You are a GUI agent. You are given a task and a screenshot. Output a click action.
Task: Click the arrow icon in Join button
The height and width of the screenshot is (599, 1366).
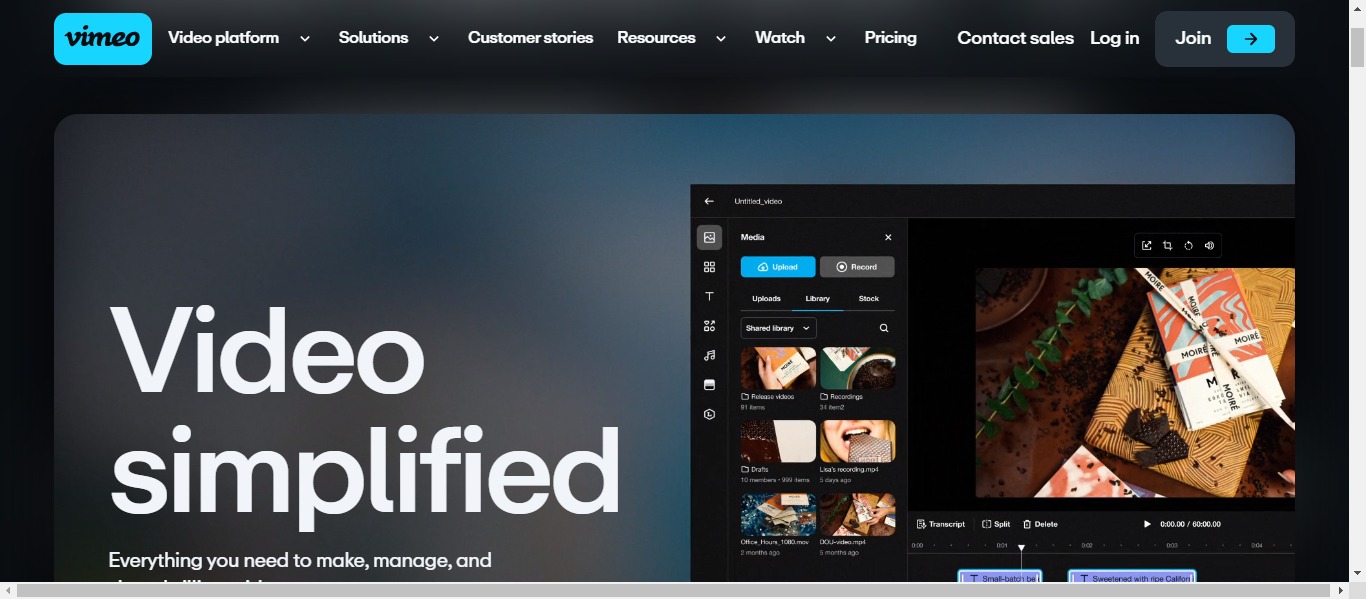pos(1251,39)
